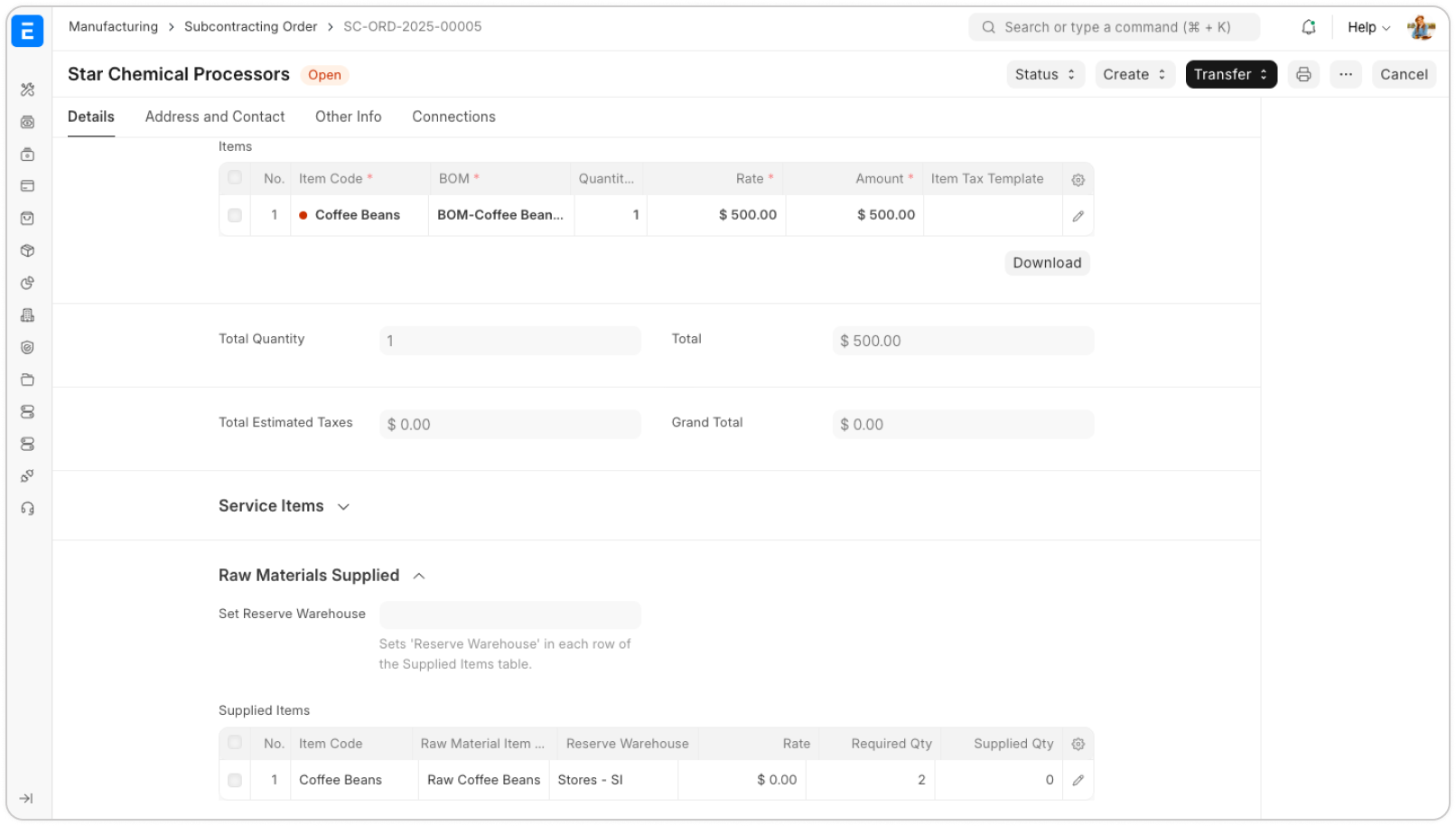Viewport: 1456px width, 826px height.
Task: Open the headset Support sidebar icon
Action: click(x=27, y=509)
